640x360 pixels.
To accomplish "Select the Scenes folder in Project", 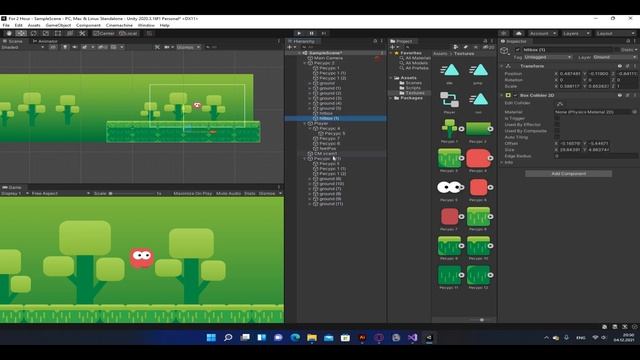I will (413, 83).
